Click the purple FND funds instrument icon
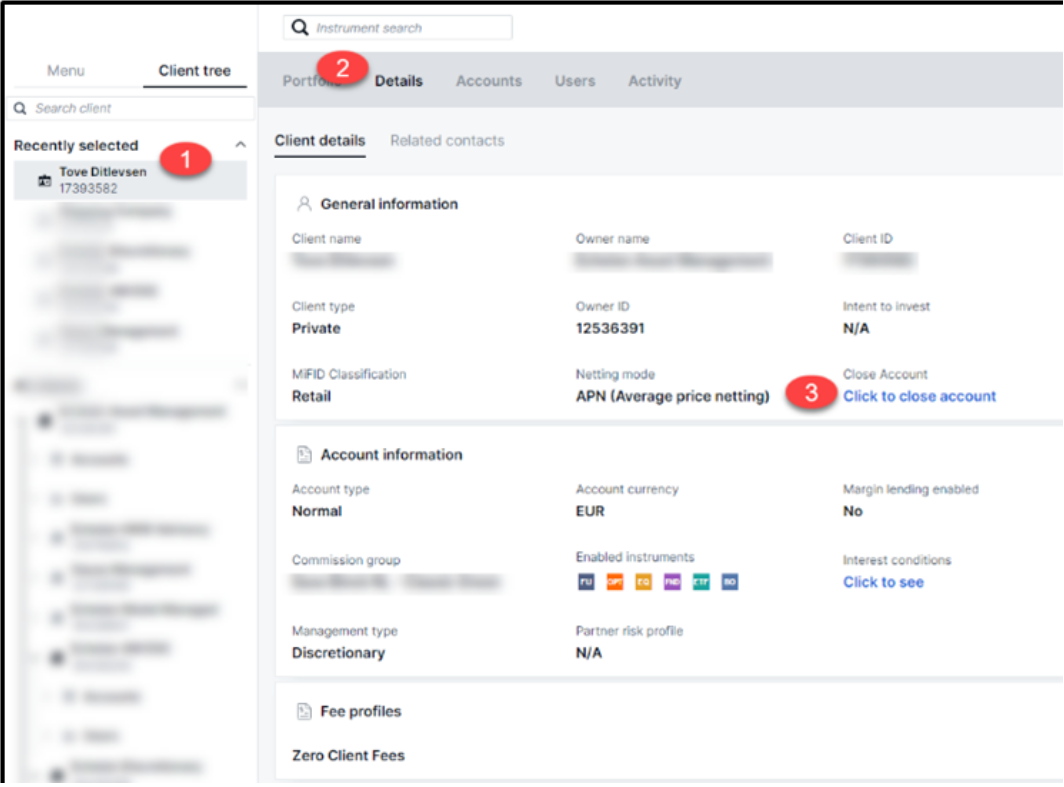This screenshot has width=1064, height=787. click(672, 582)
